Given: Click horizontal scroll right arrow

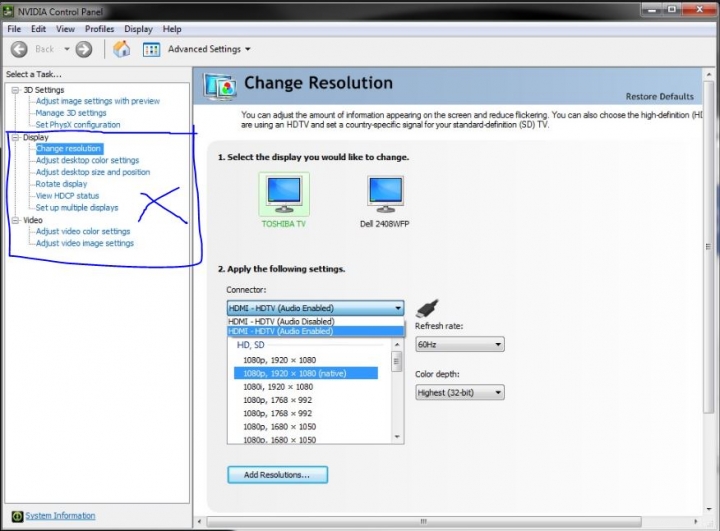Looking at the screenshot, I should click(696, 522).
